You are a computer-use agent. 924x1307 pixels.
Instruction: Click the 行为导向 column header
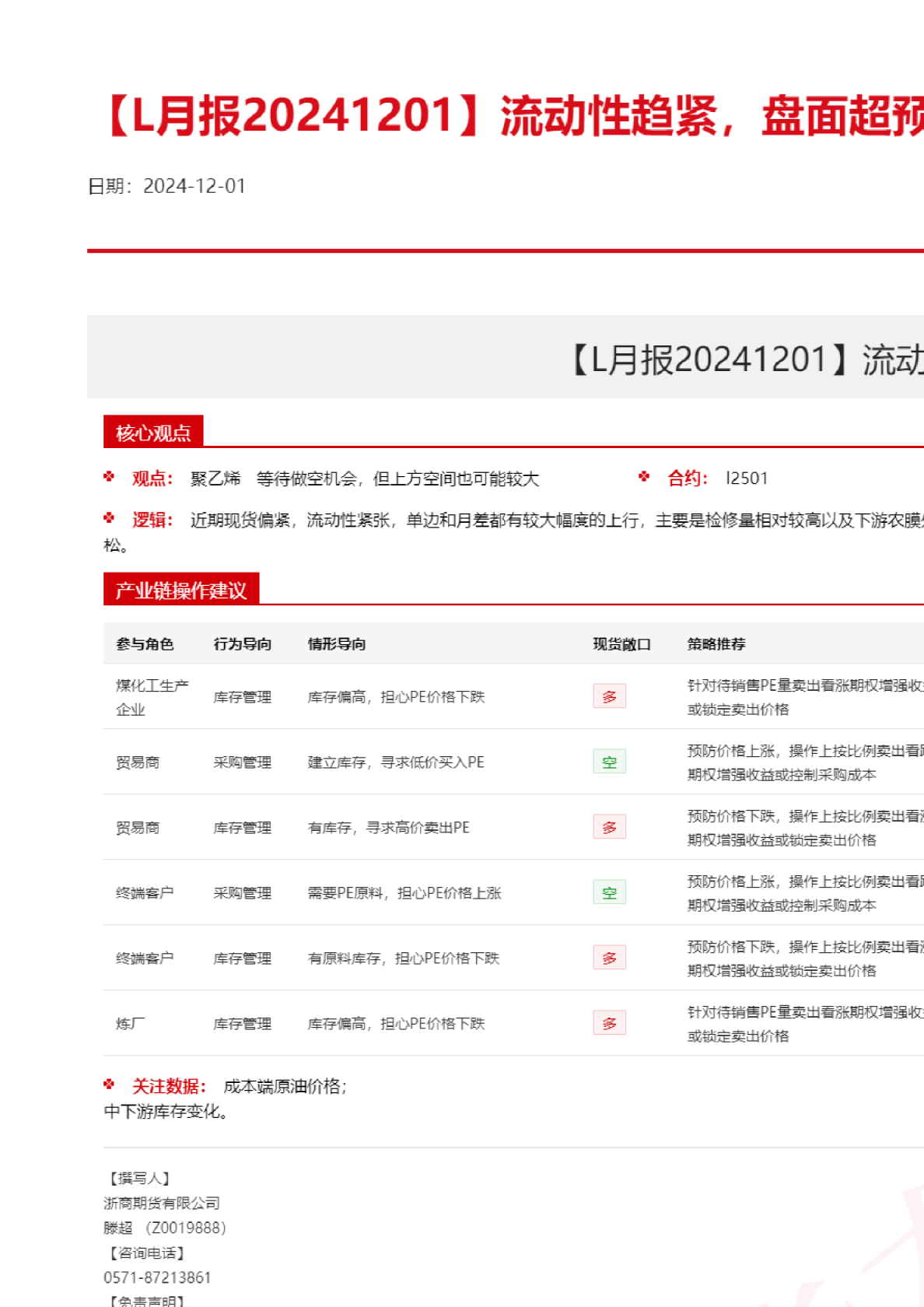(243, 644)
